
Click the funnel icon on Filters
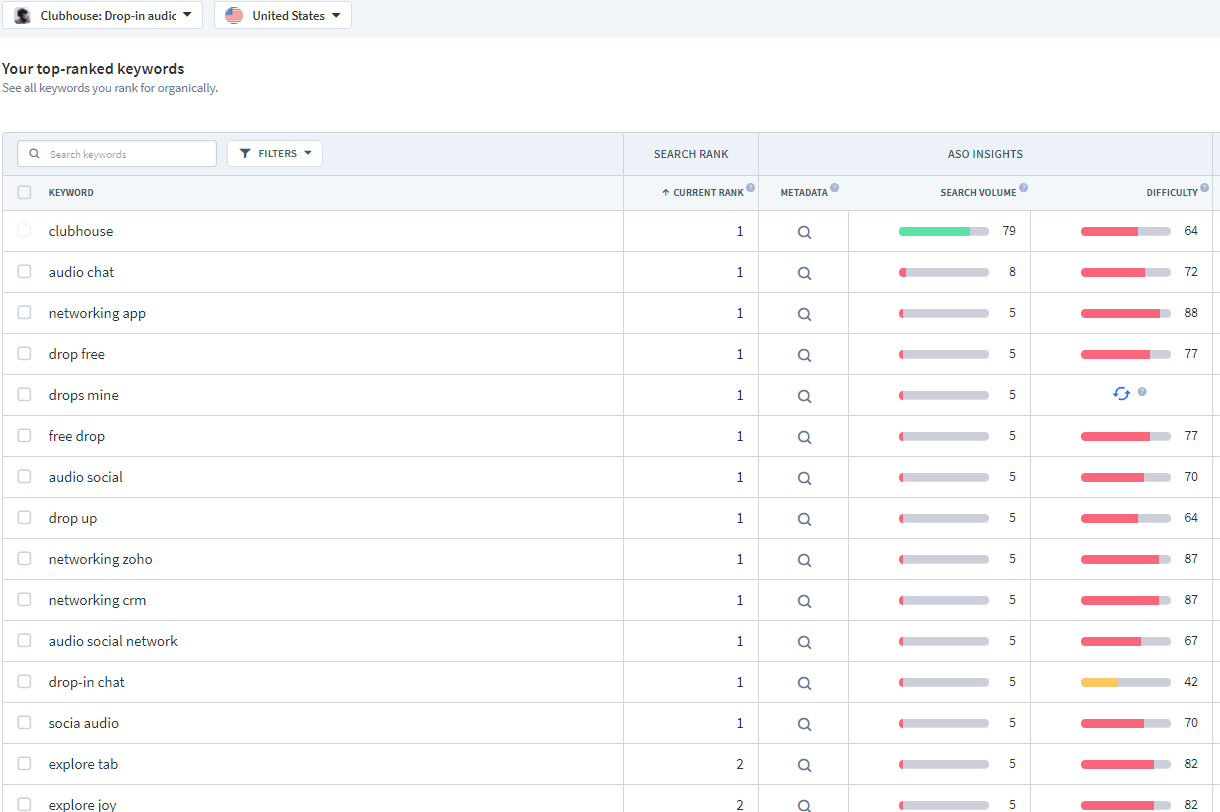[x=245, y=154]
